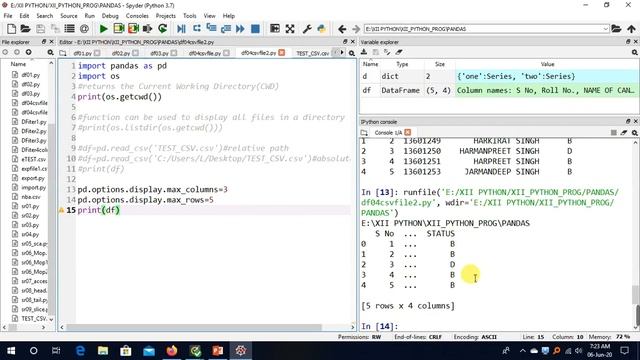Switch to the TEST_CSV.csv editor tab

tap(313, 53)
